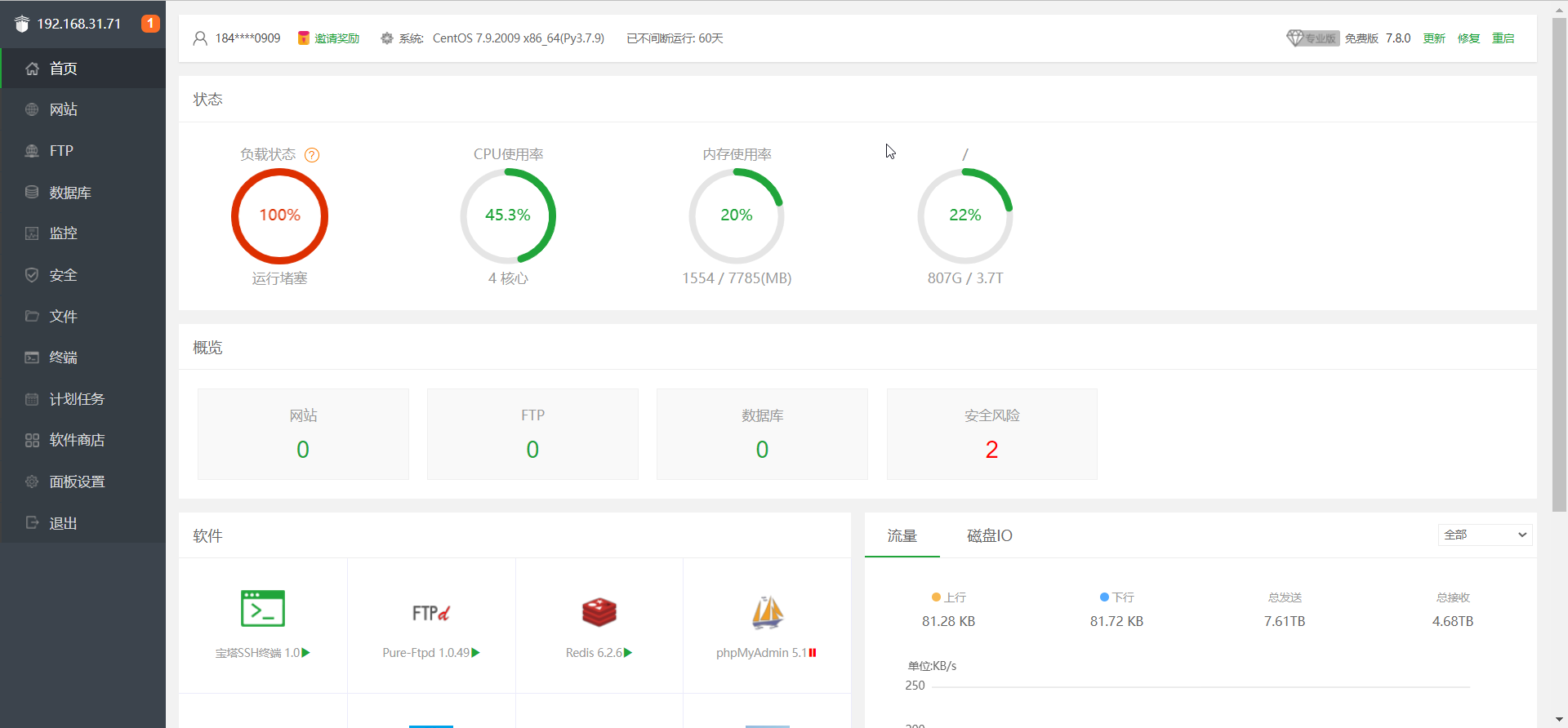Viewport: 1568px width, 728px height.
Task: Click the 45.3% CPU usage gauge
Action: [508, 216]
